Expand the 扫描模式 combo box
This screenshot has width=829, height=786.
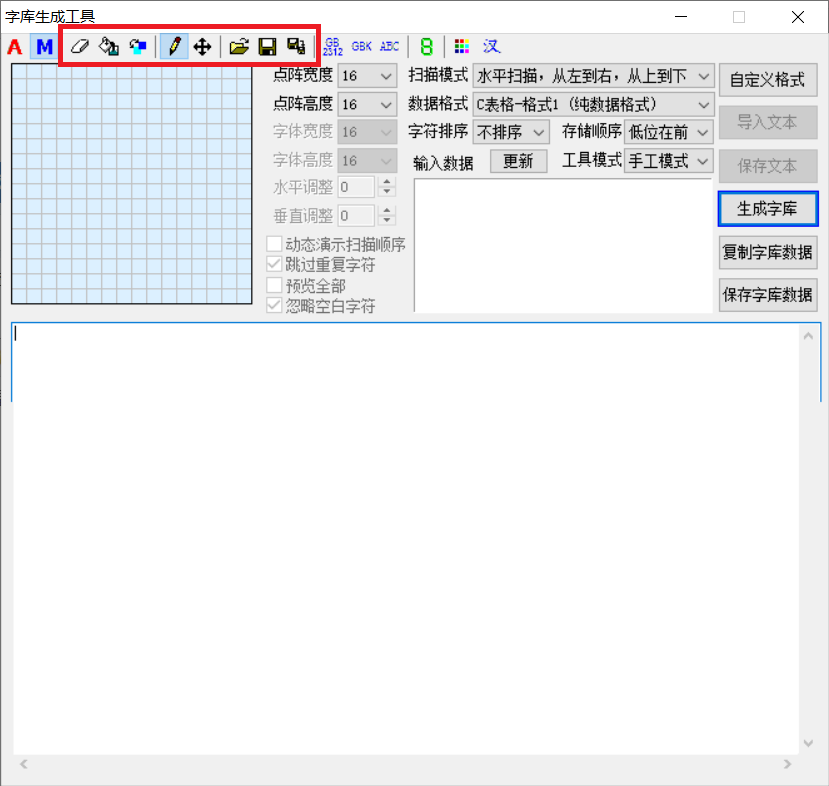pyautogui.click(x=593, y=76)
